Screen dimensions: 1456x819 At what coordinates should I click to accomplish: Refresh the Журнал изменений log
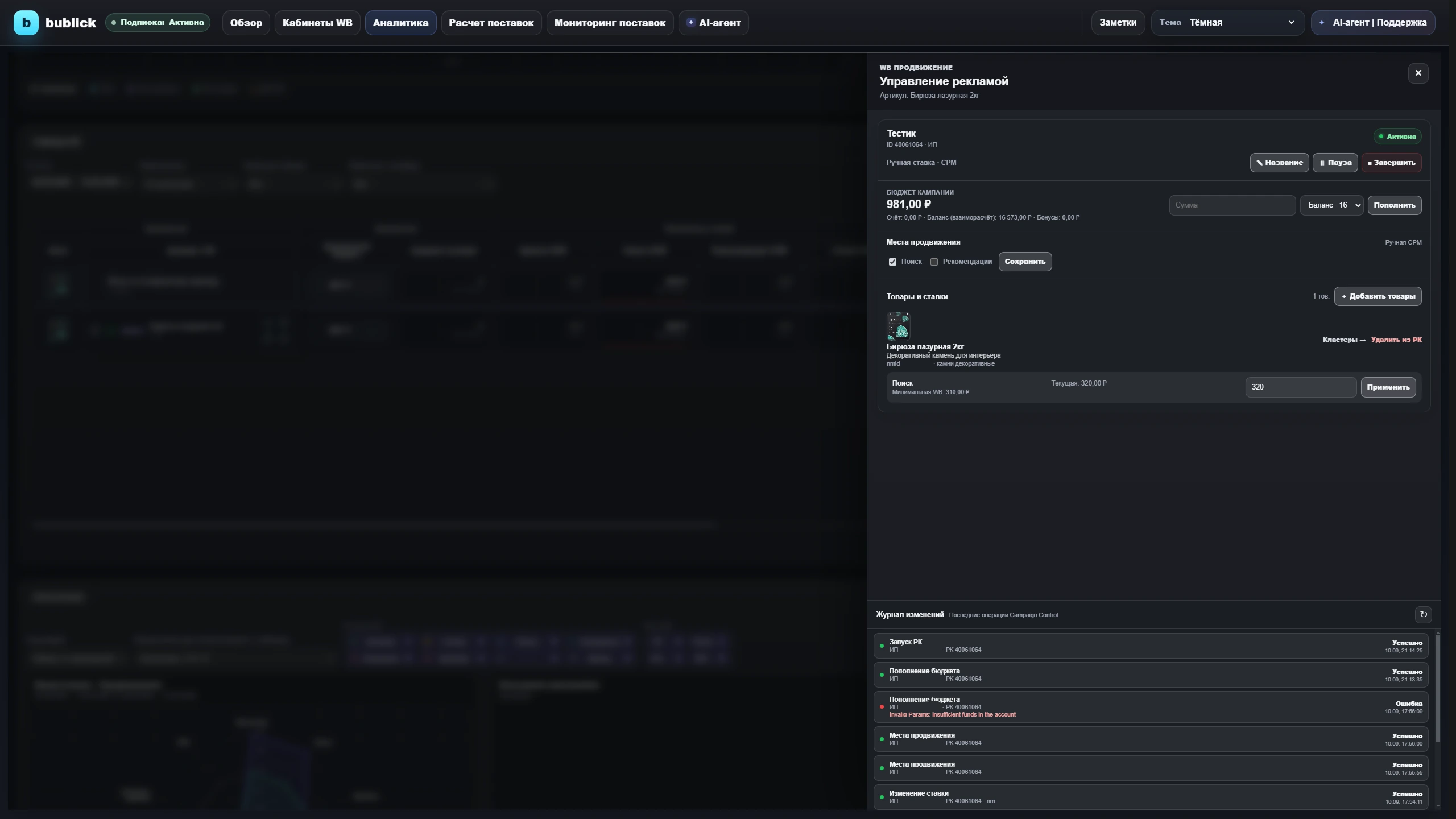(1423, 614)
